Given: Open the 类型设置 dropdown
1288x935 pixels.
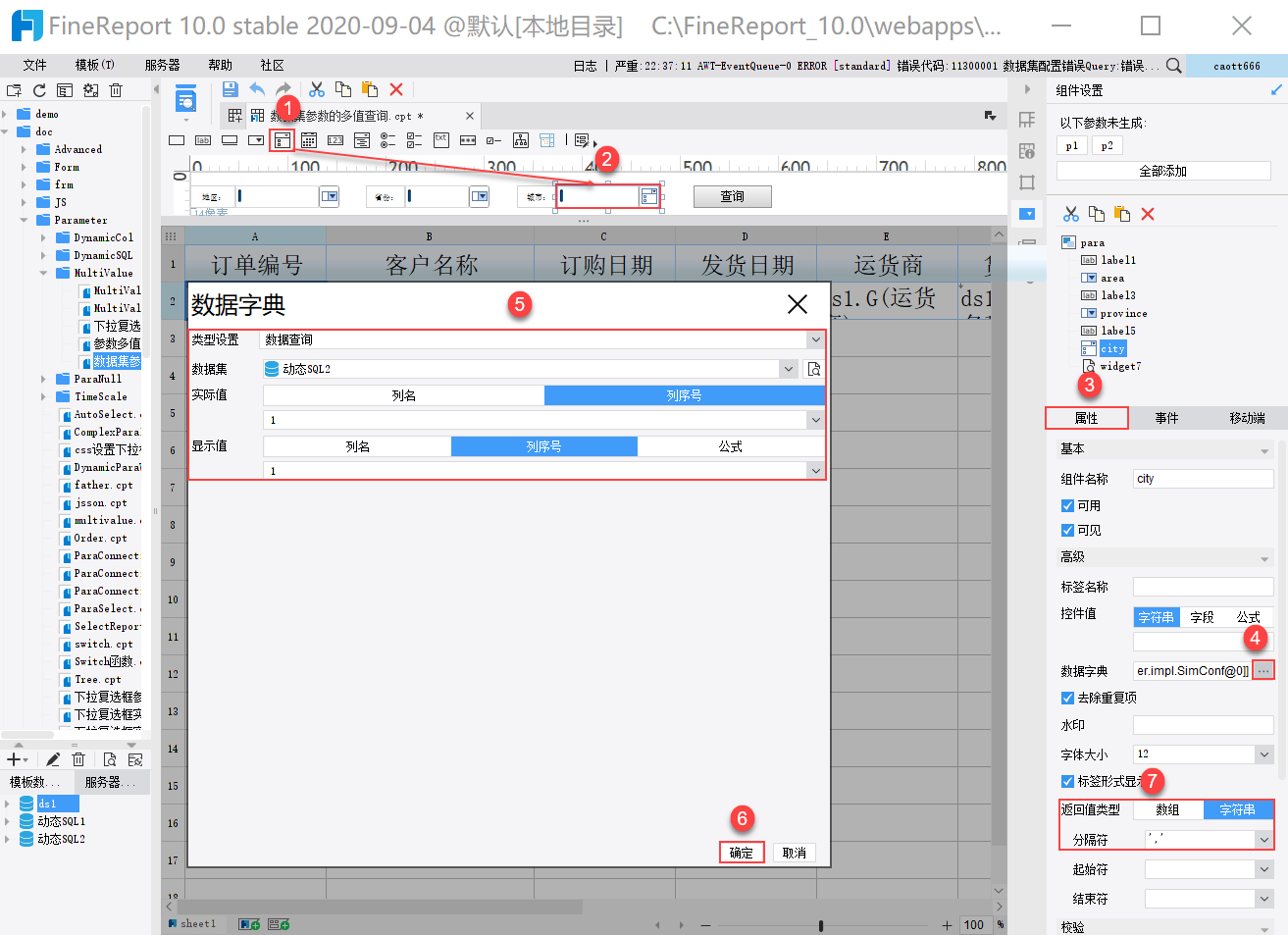Looking at the screenshot, I should pos(815,339).
